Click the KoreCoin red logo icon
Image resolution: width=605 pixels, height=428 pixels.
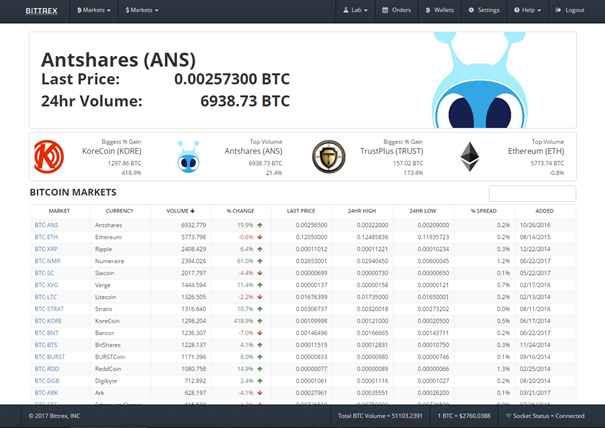49,156
